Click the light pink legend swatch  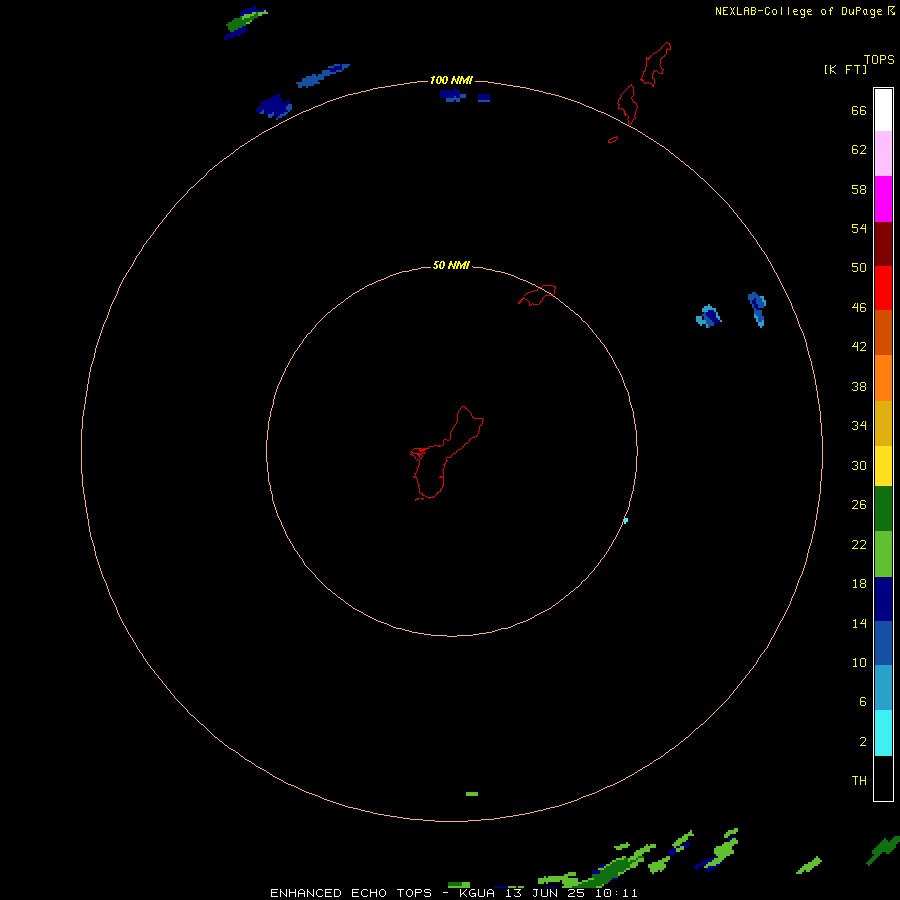[x=883, y=153]
